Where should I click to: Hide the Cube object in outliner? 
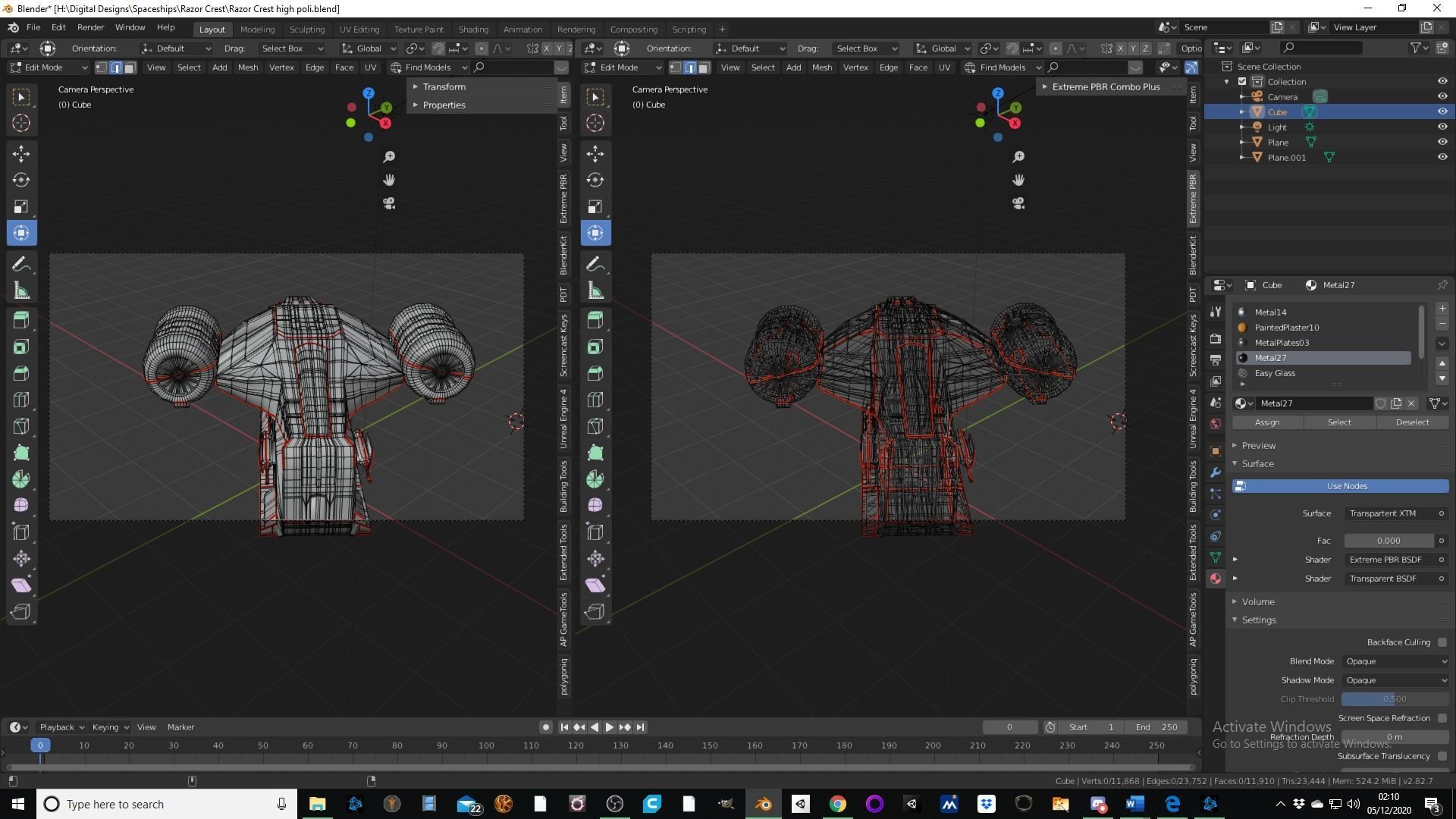pos(1442,111)
